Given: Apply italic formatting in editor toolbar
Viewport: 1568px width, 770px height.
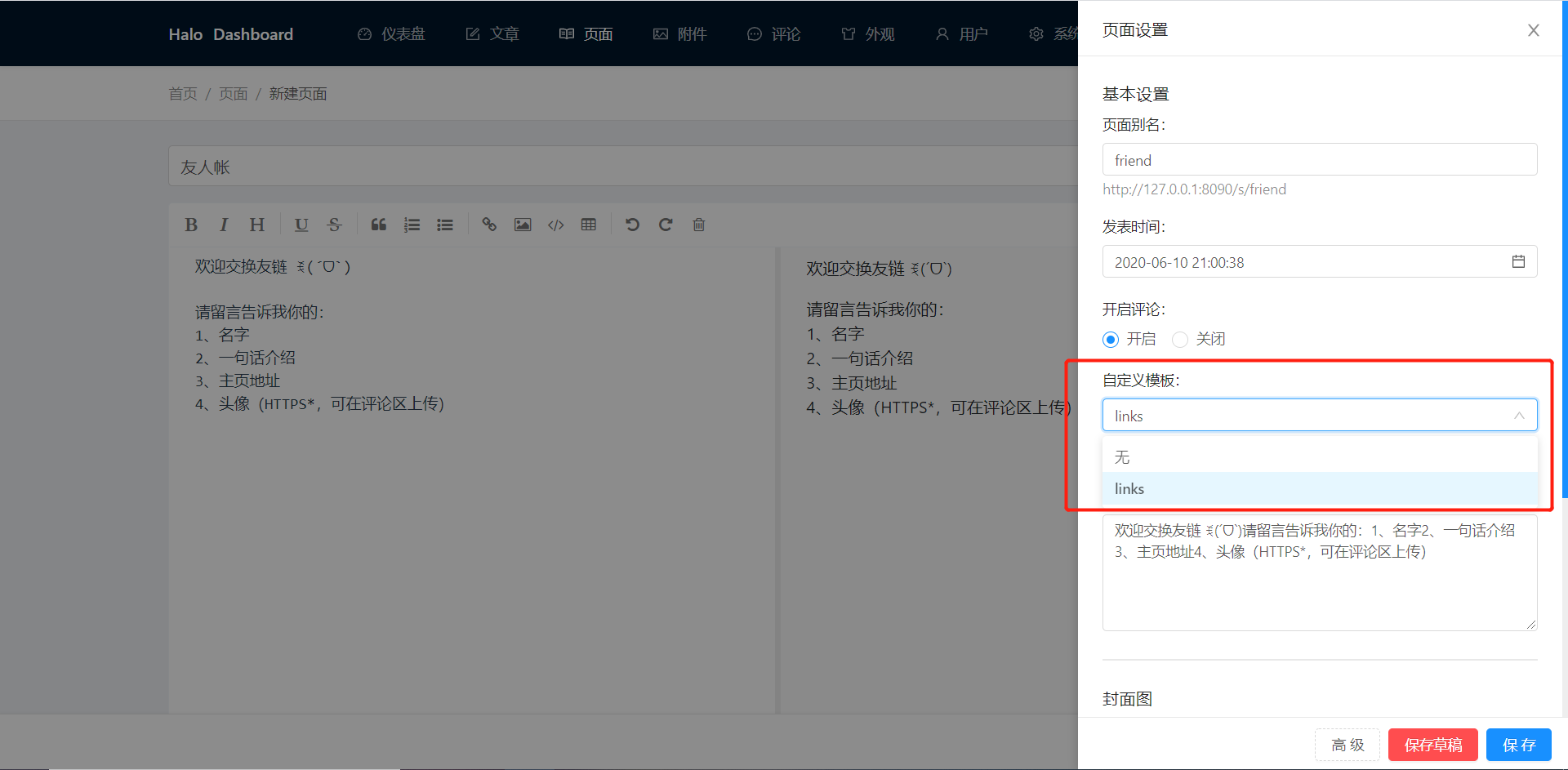Looking at the screenshot, I should [x=224, y=225].
